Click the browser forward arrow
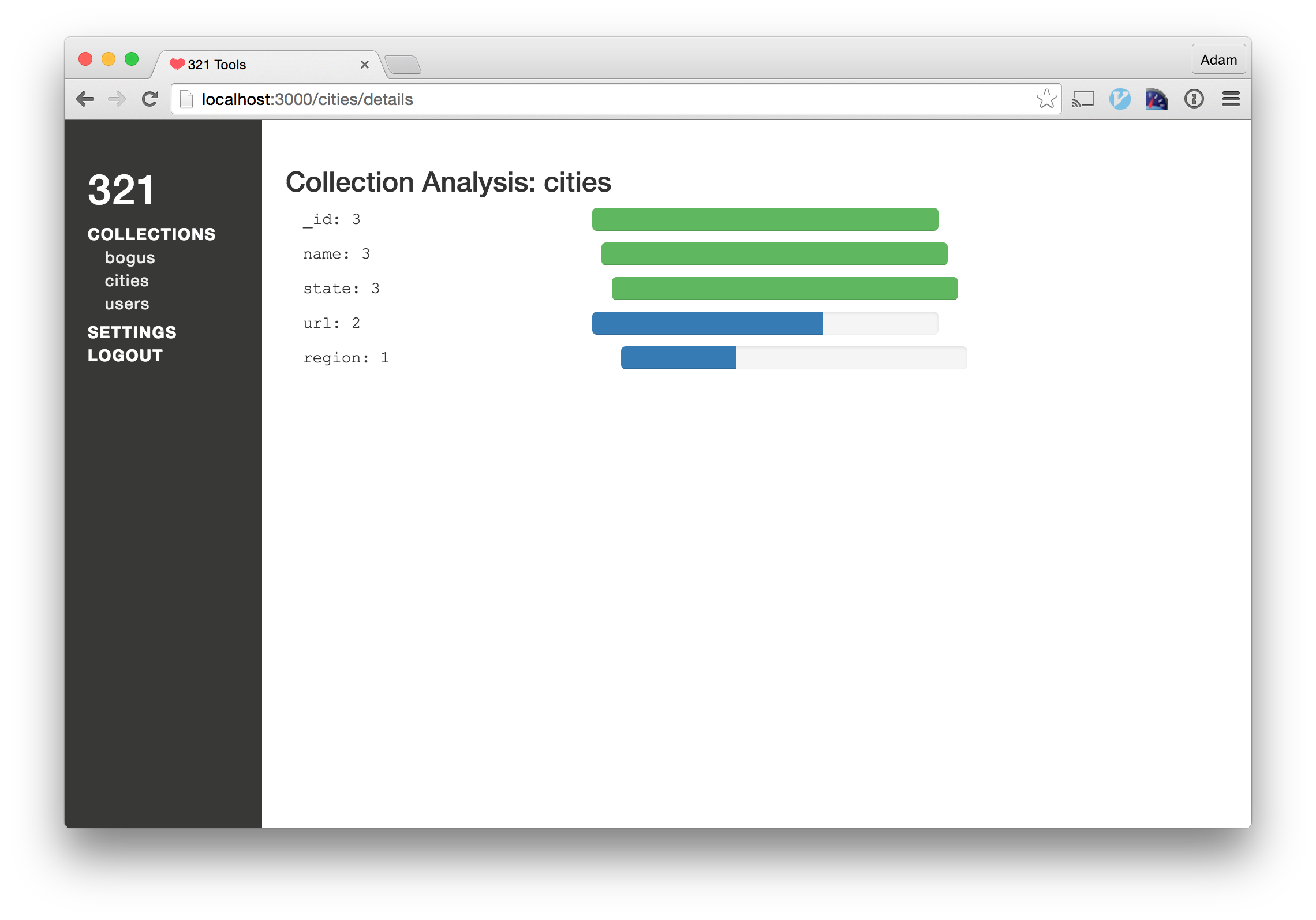The image size is (1316, 920). click(x=117, y=99)
